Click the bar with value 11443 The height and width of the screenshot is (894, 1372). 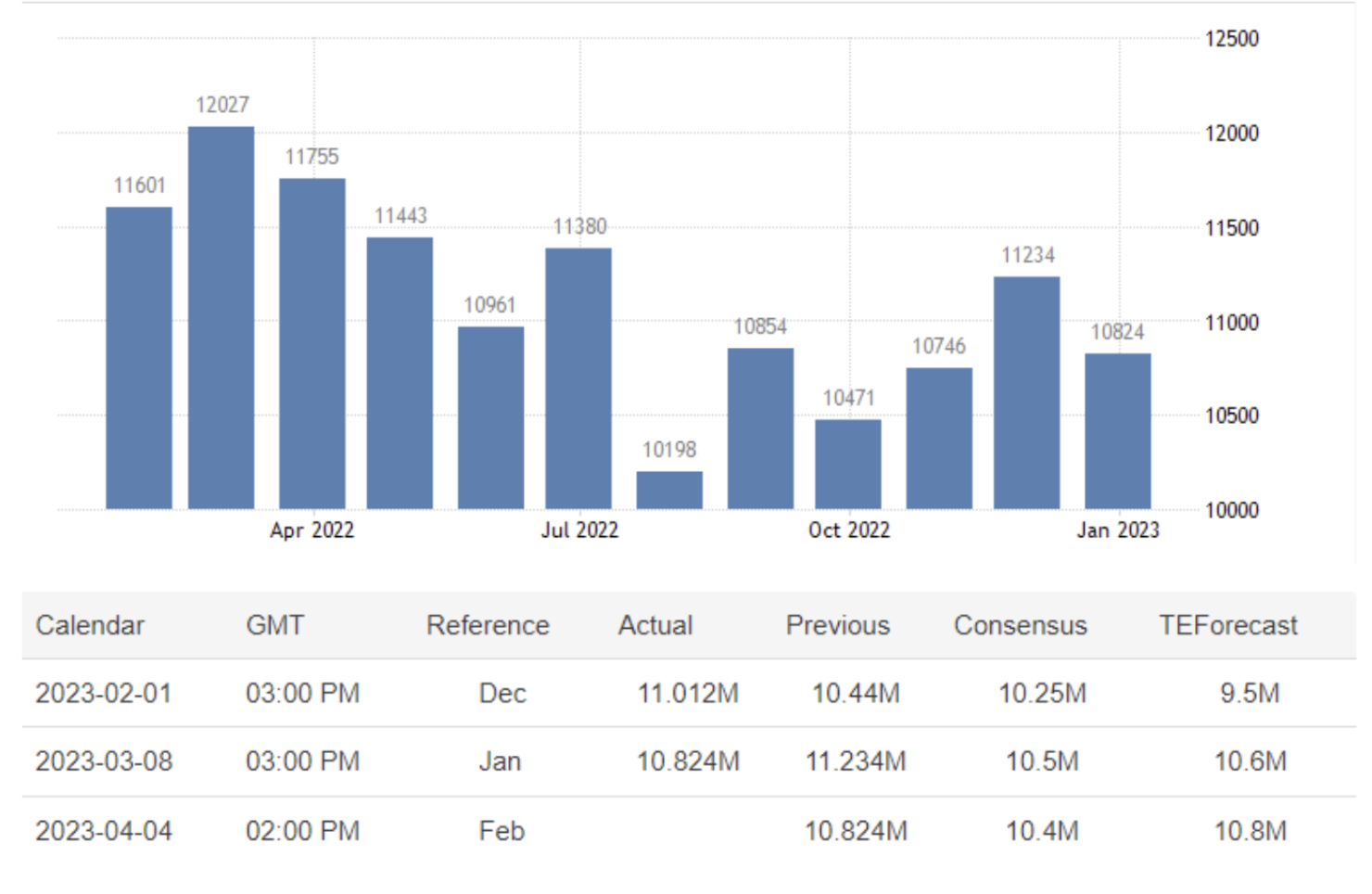pos(400,373)
